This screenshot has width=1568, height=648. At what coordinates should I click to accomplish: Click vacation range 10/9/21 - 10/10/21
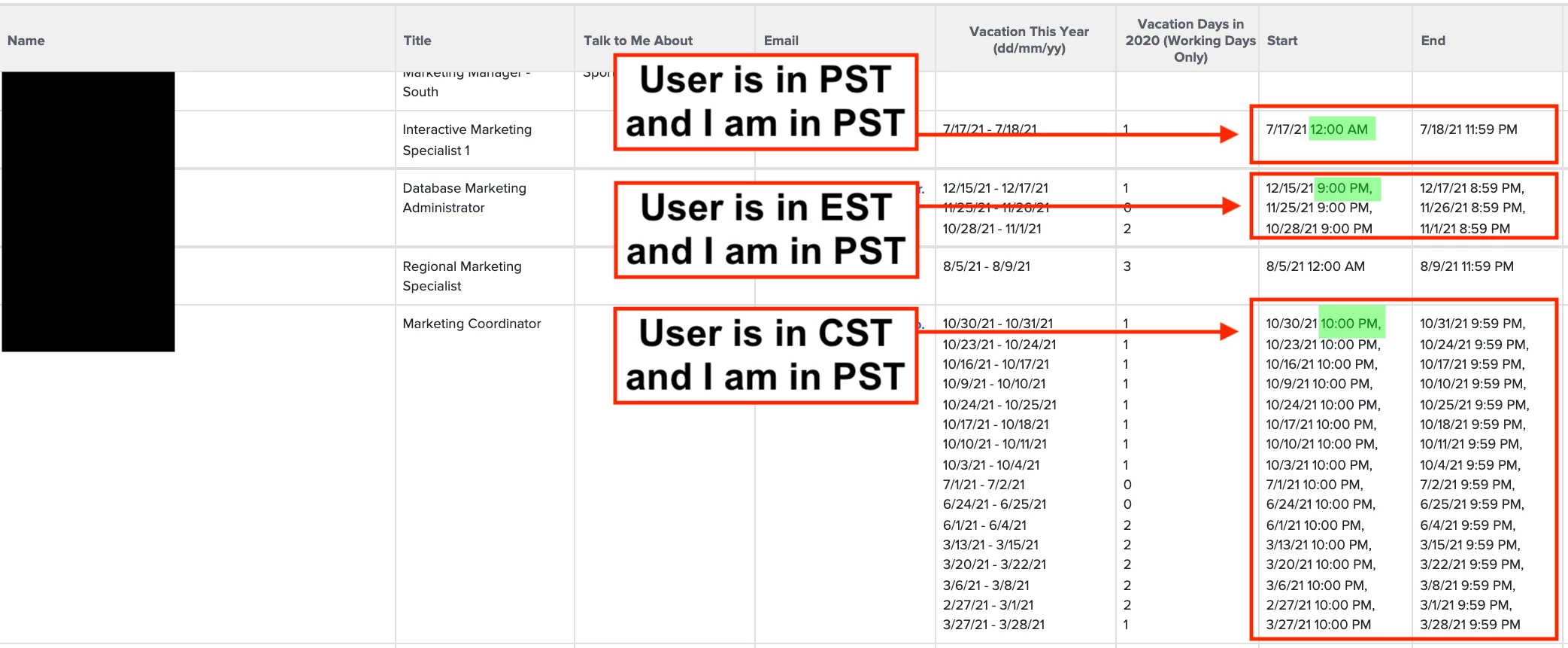click(994, 384)
